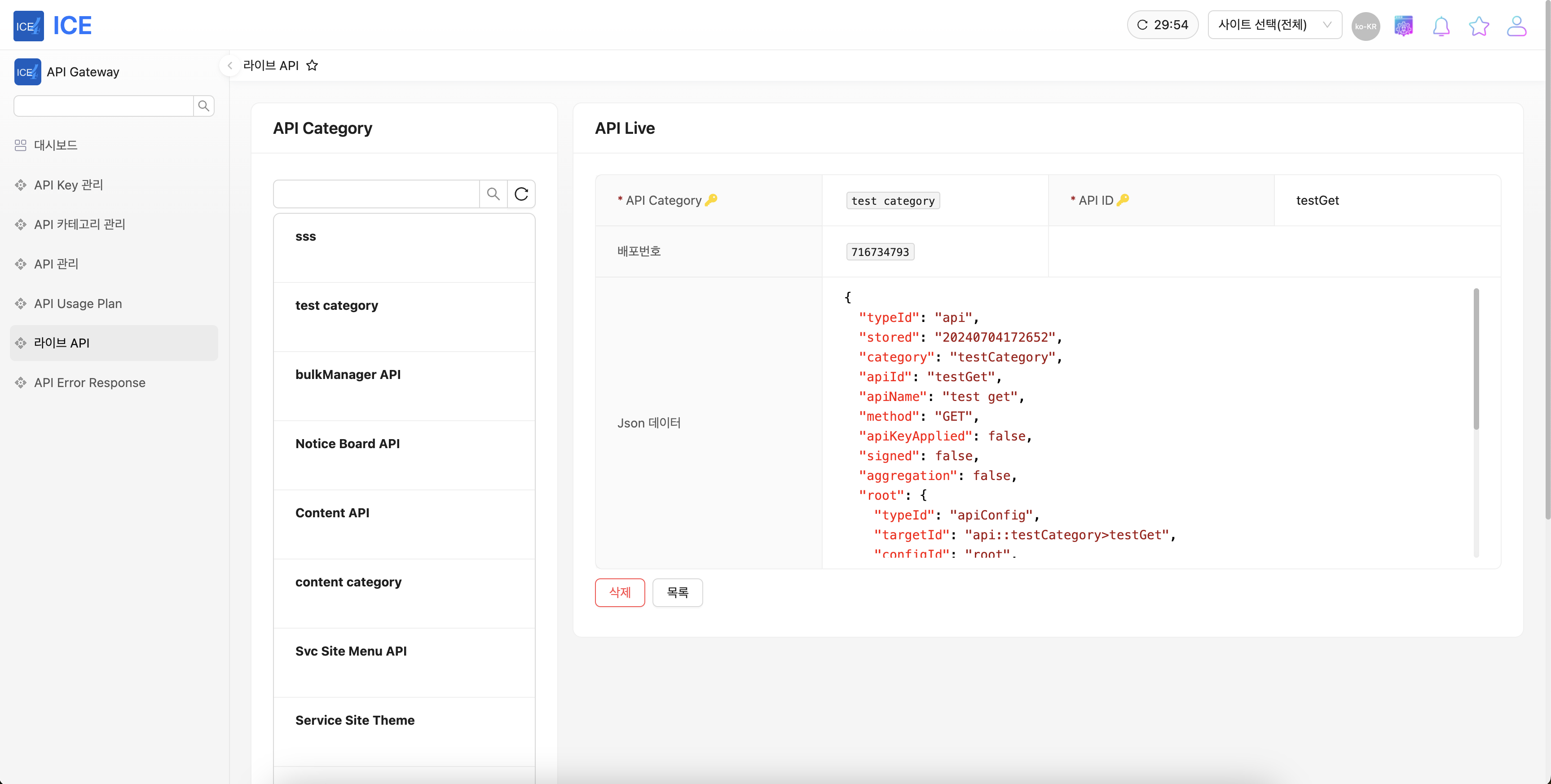This screenshot has height=784, width=1551.
Task: Open notifications bell
Action: (x=1441, y=26)
